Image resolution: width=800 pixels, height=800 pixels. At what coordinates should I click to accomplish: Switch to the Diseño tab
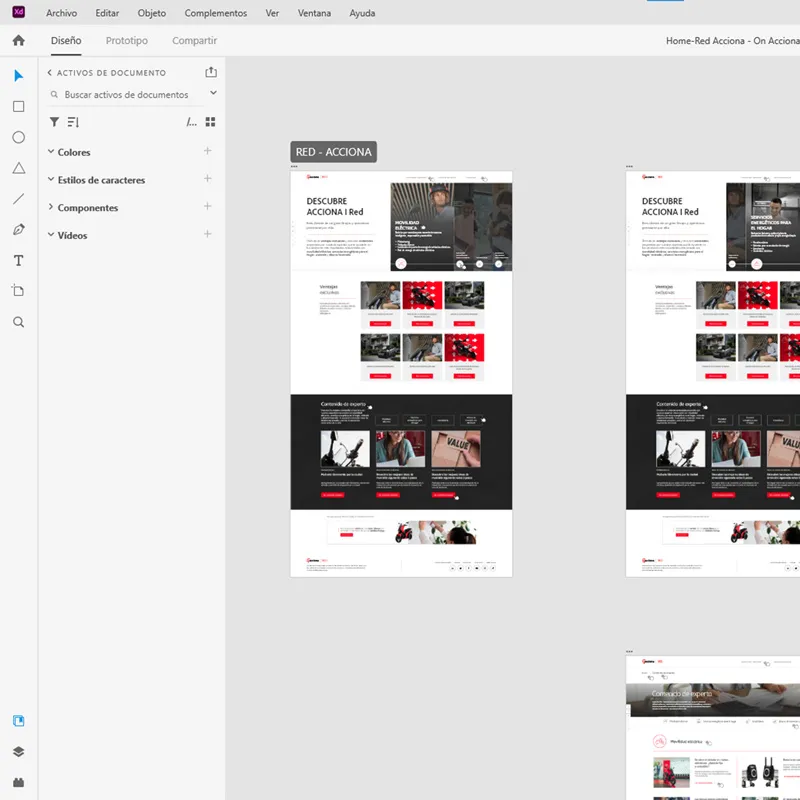66,40
